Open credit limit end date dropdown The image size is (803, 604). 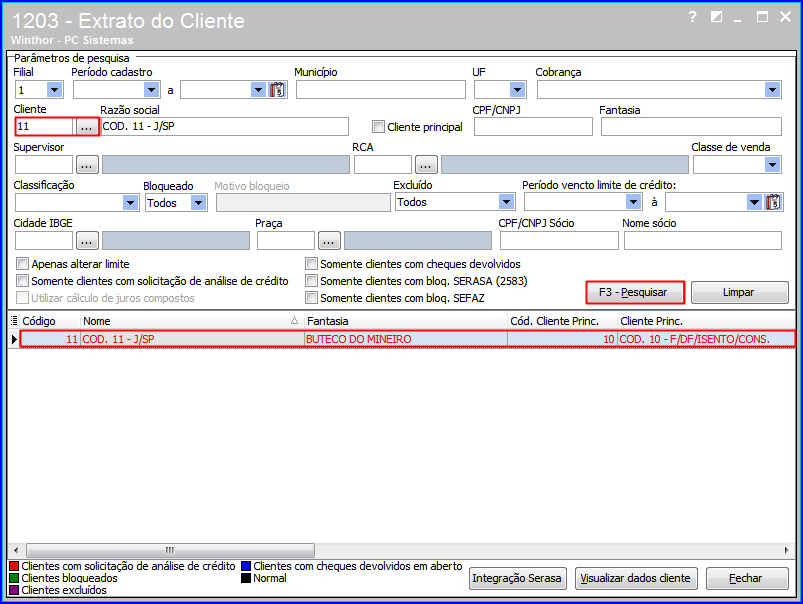point(754,202)
